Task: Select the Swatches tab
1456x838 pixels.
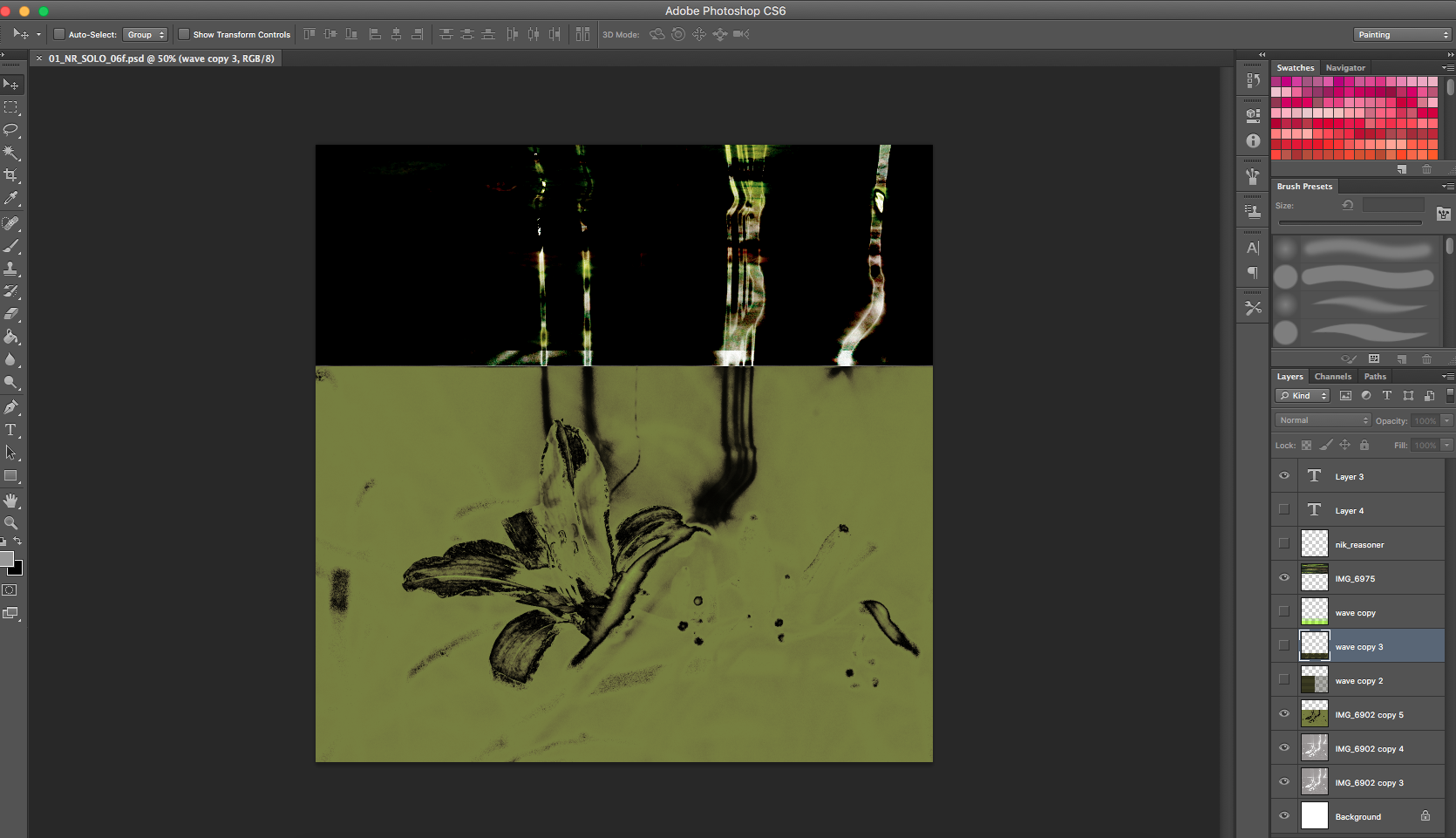Action: [x=1295, y=68]
